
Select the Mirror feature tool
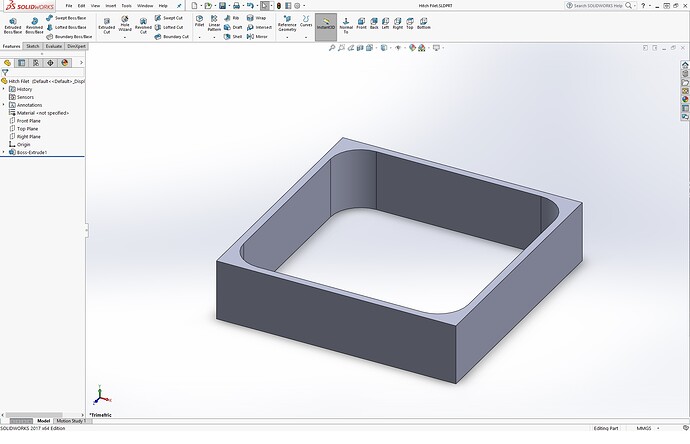pyautogui.click(x=257, y=37)
